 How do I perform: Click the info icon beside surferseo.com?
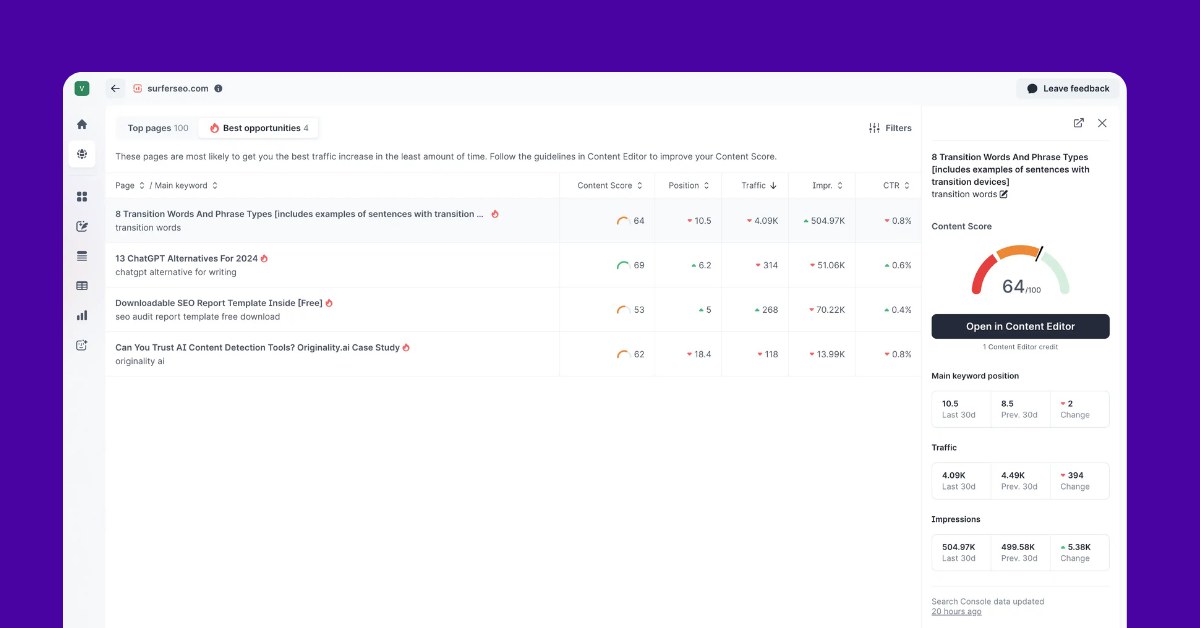[218, 88]
